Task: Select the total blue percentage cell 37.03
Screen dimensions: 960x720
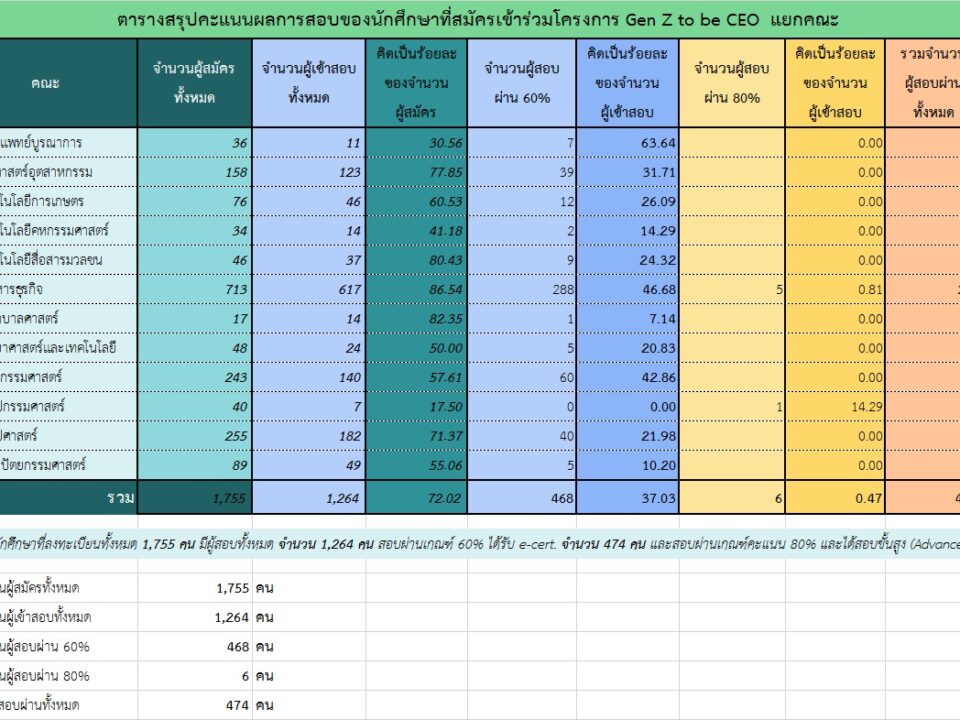Action: tap(628, 497)
